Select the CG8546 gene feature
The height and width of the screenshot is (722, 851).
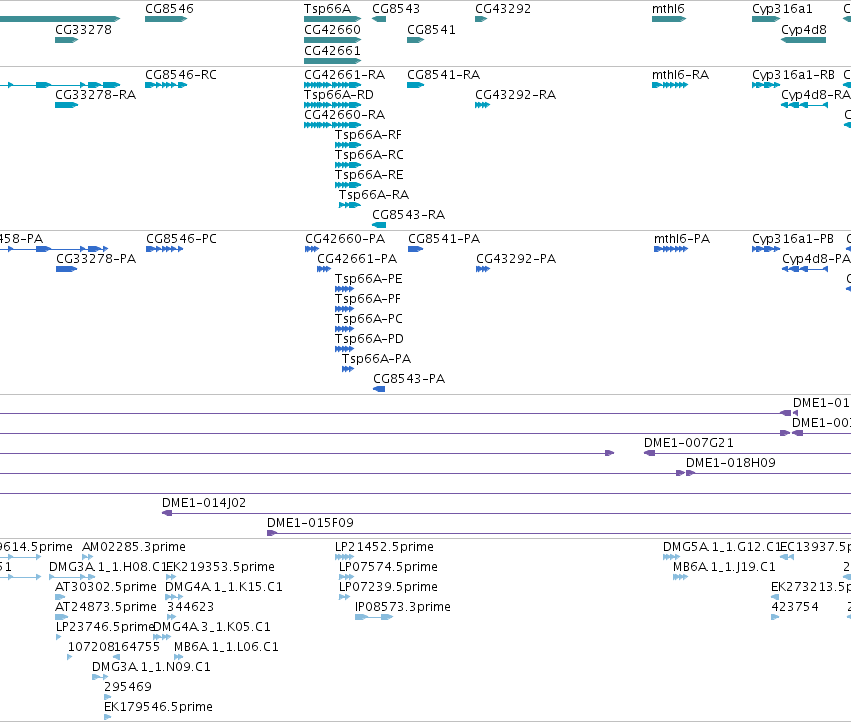[x=166, y=19]
